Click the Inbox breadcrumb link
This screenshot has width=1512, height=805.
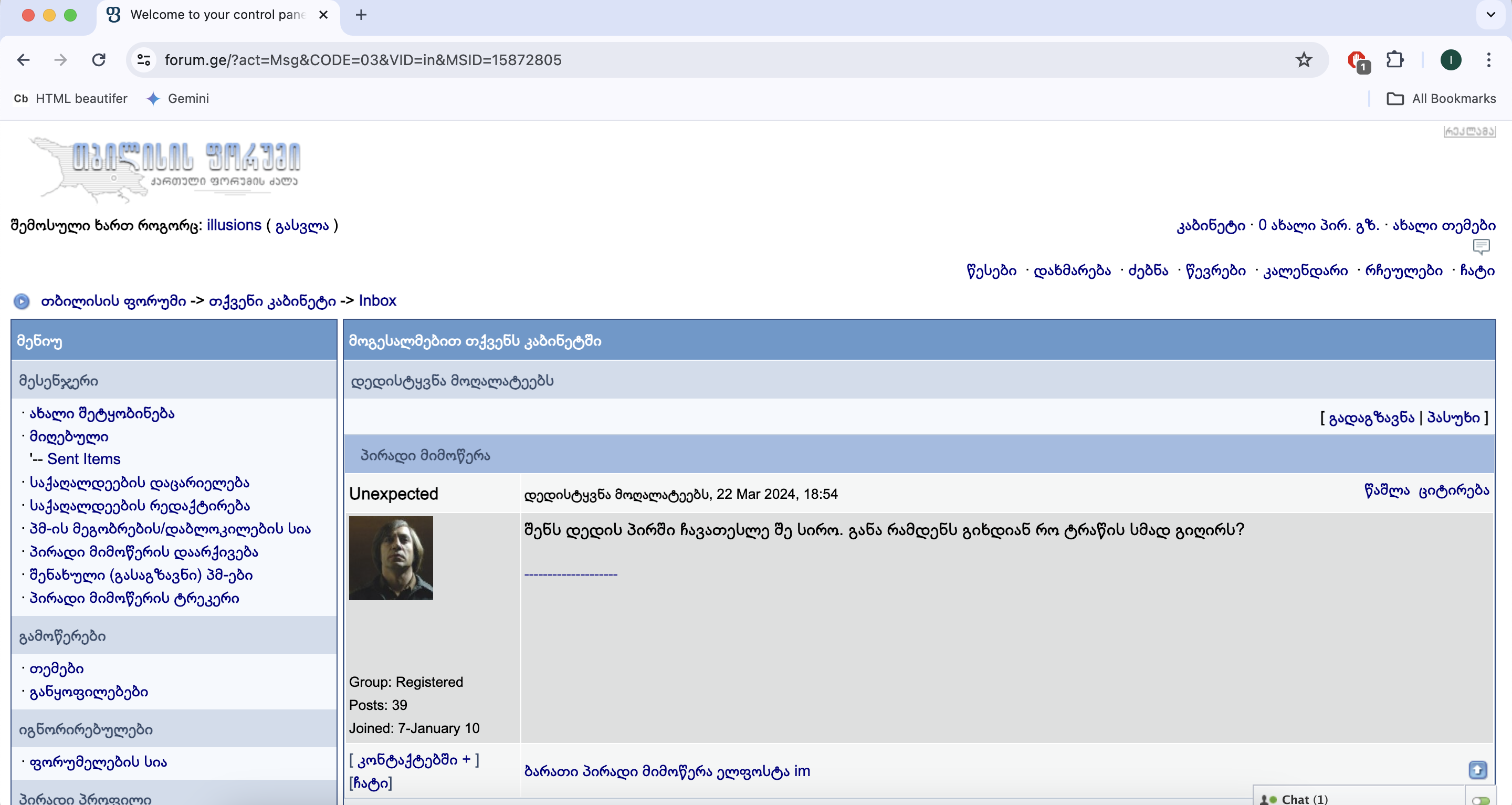tap(377, 300)
